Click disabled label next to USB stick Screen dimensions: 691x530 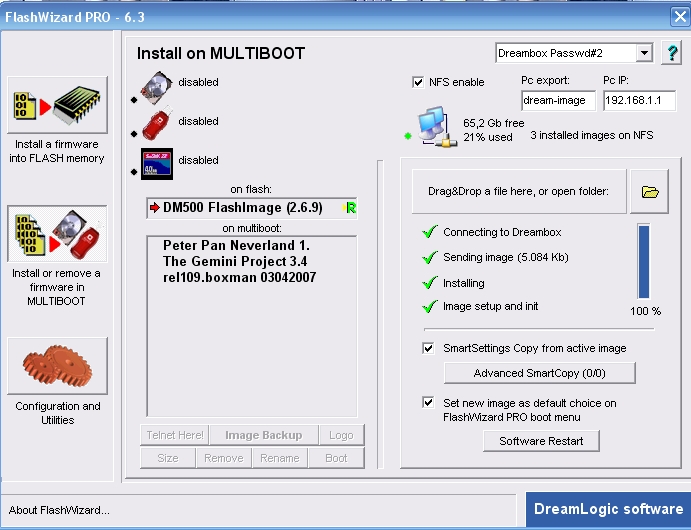click(198, 121)
